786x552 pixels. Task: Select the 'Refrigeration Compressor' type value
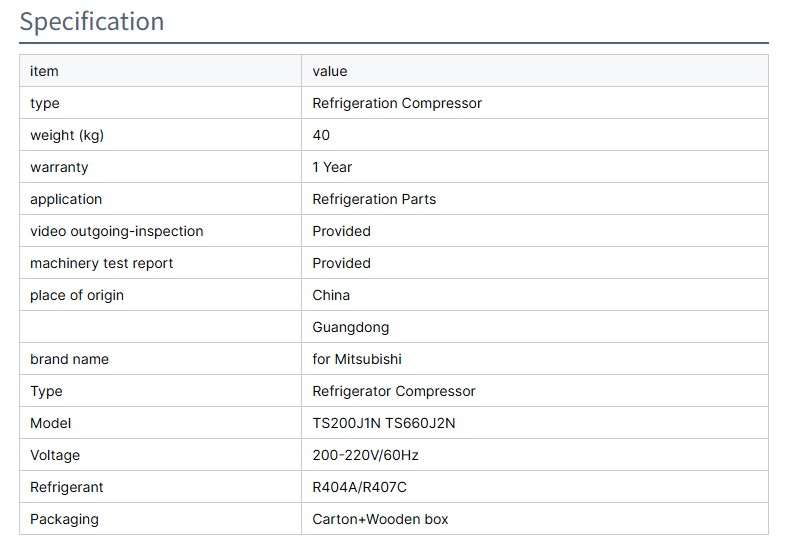pyautogui.click(x=397, y=103)
